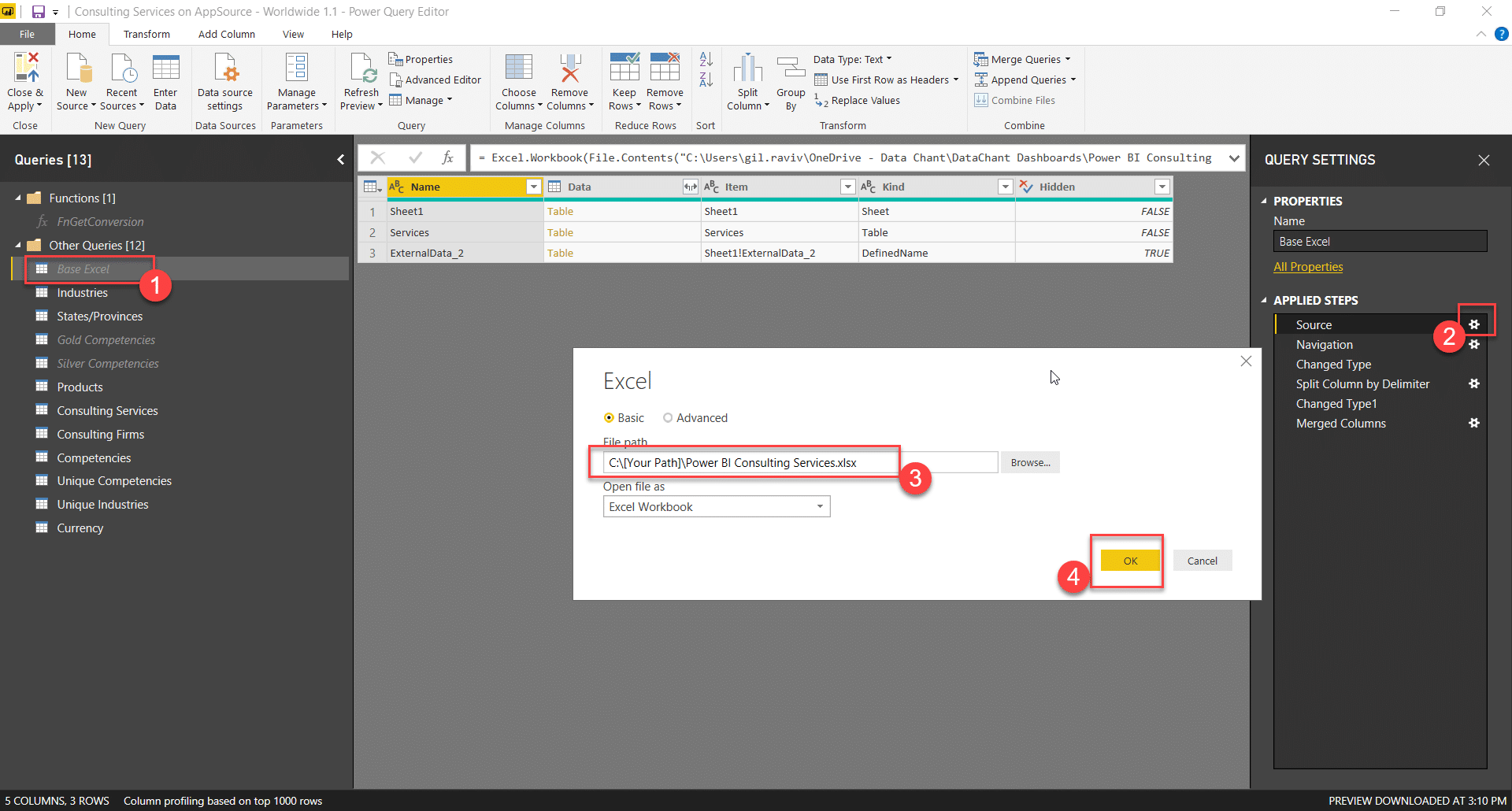The image size is (1512, 811).
Task: Open the Name column filter dropdown
Action: pyautogui.click(x=533, y=187)
